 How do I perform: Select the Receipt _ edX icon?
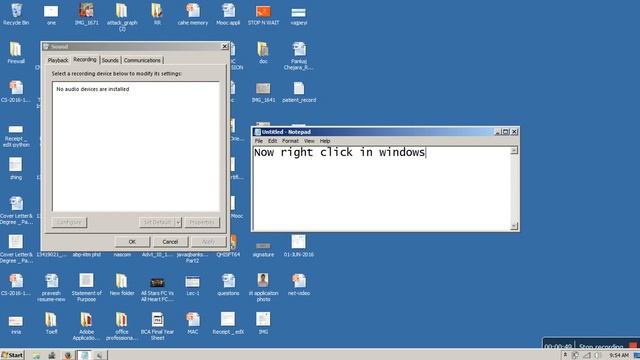(228, 323)
